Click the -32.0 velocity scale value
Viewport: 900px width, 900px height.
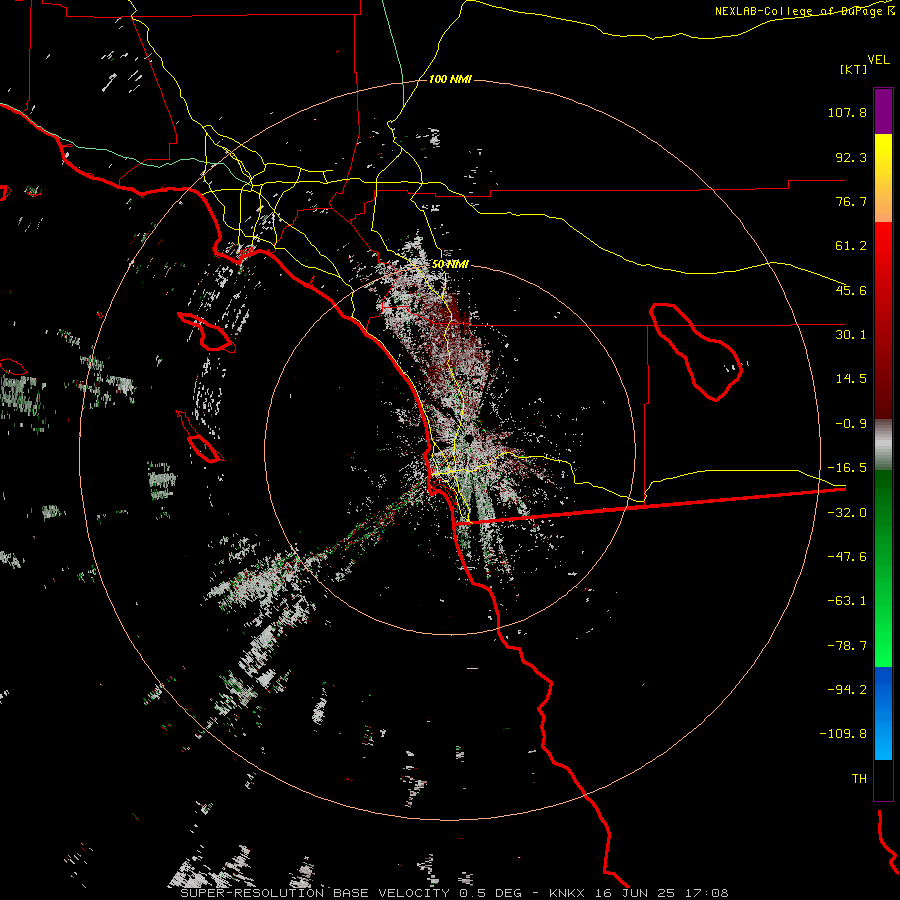[x=847, y=513]
